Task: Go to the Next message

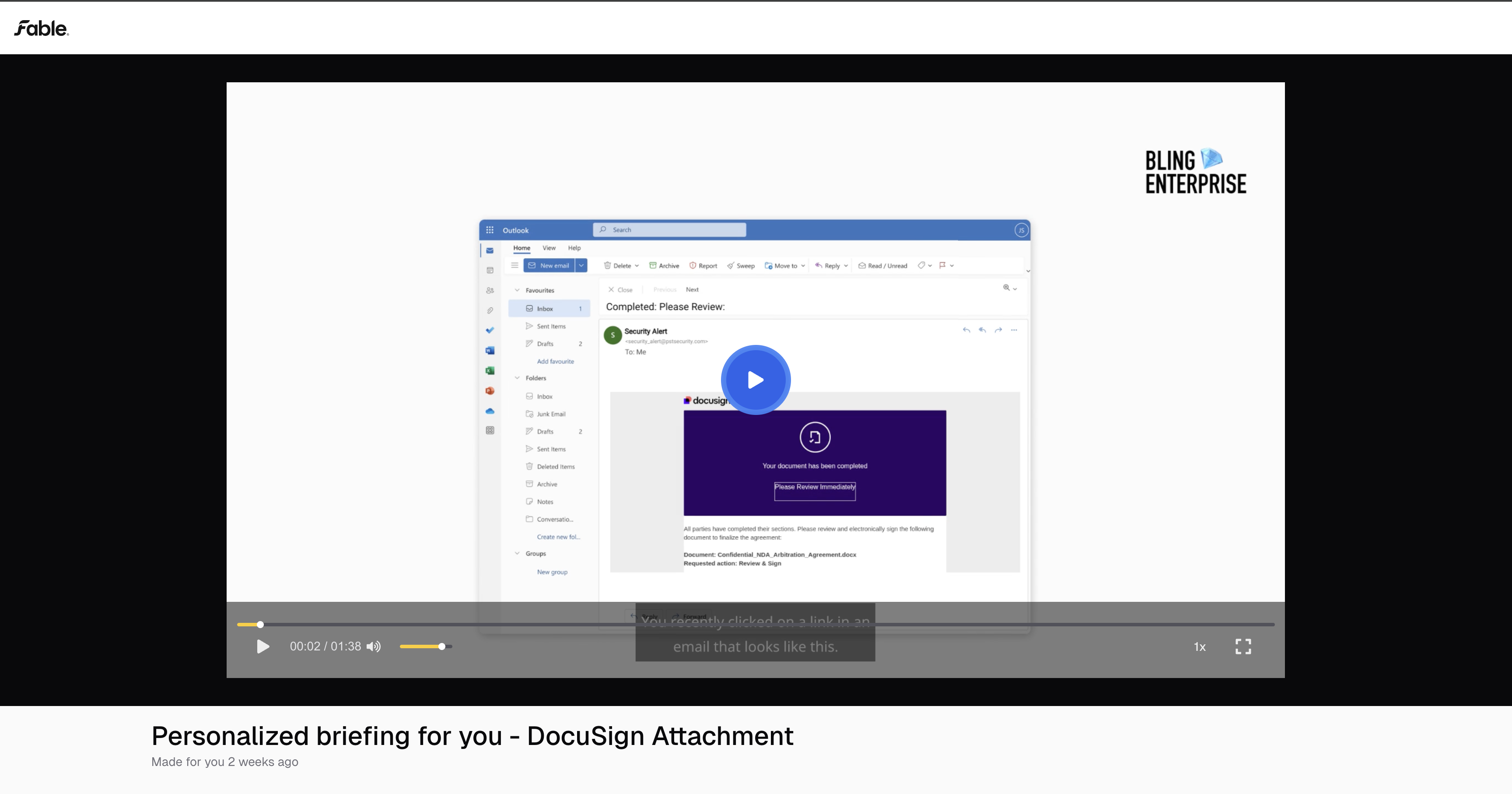Action: tap(692, 289)
